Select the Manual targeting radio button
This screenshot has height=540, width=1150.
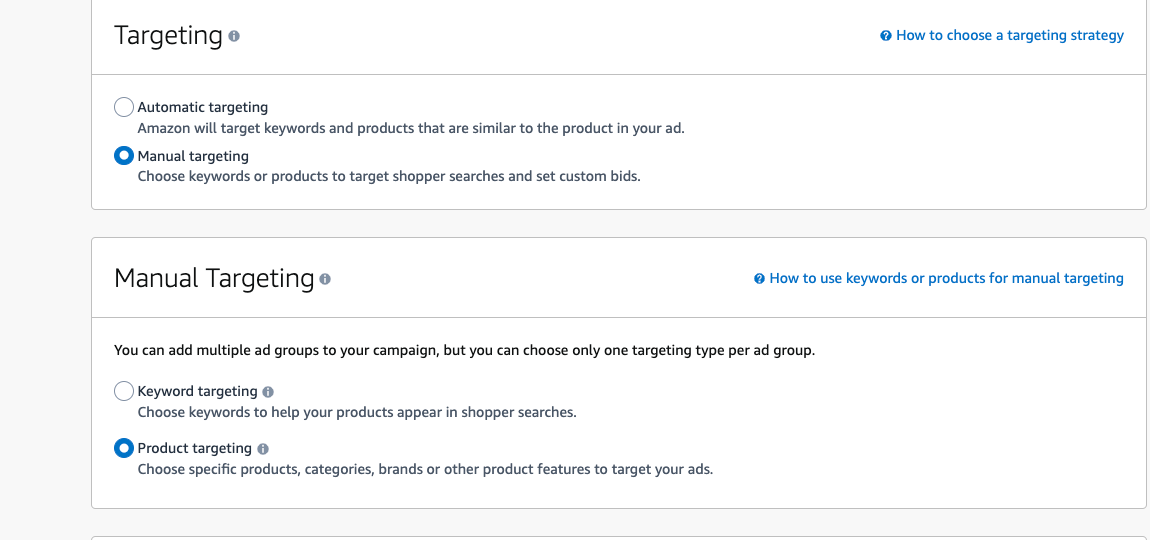(124, 156)
